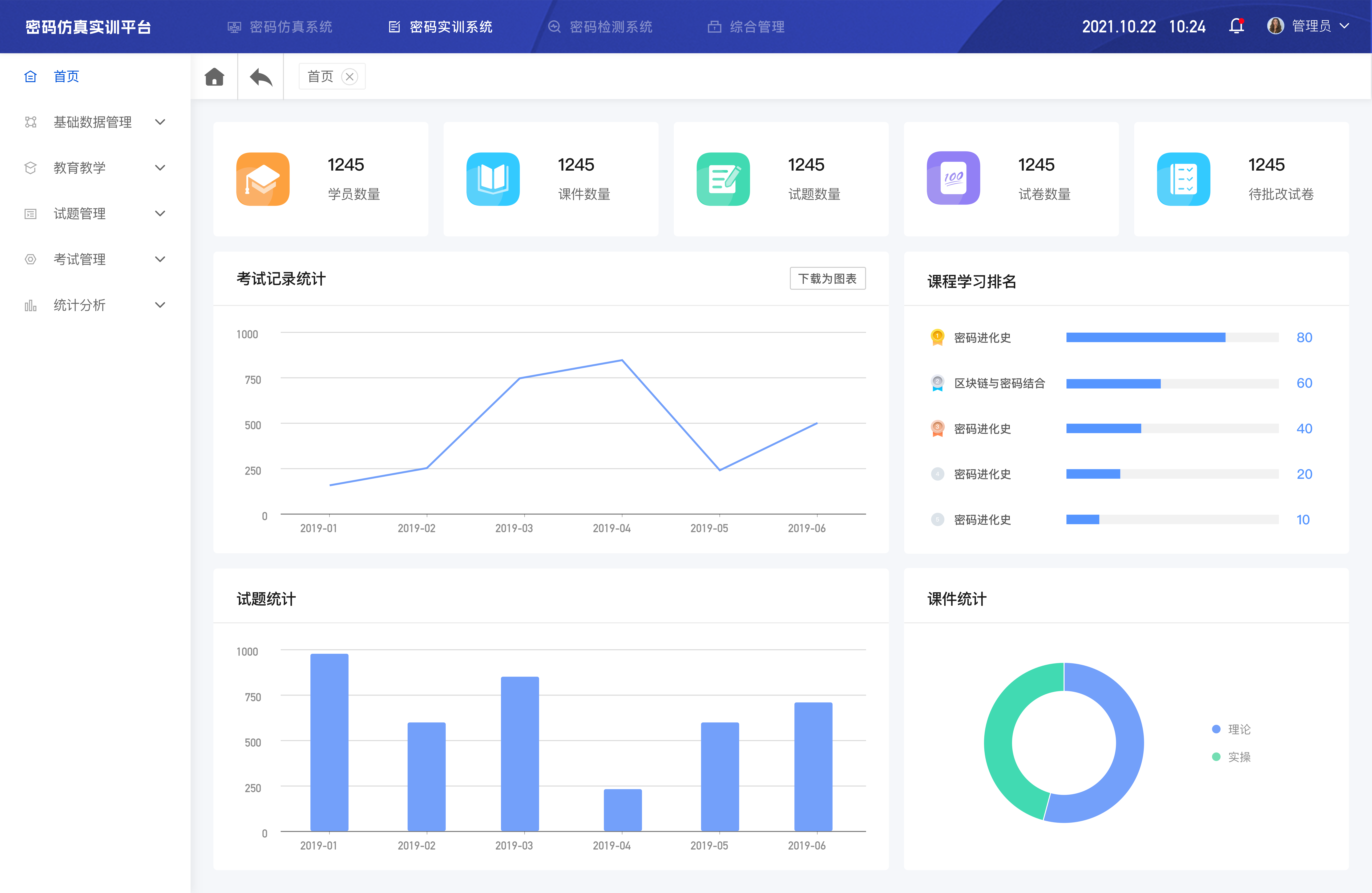The image size is (1372, 893).
Task: Click the 区块链与密码结合 progress bar
Action: point(1172,383)
